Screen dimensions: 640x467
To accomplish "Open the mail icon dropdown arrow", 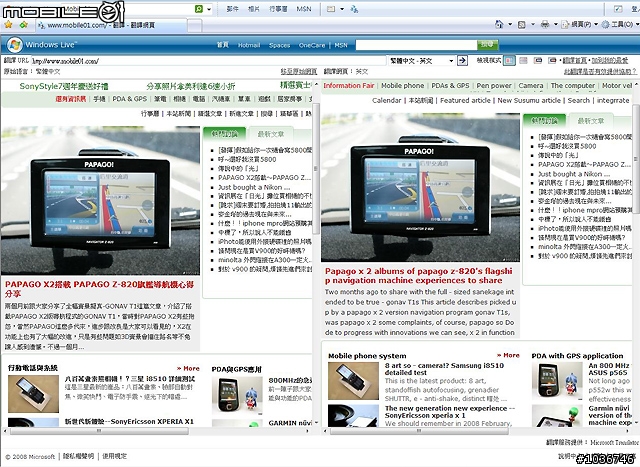I will click(x=342, y=9).
